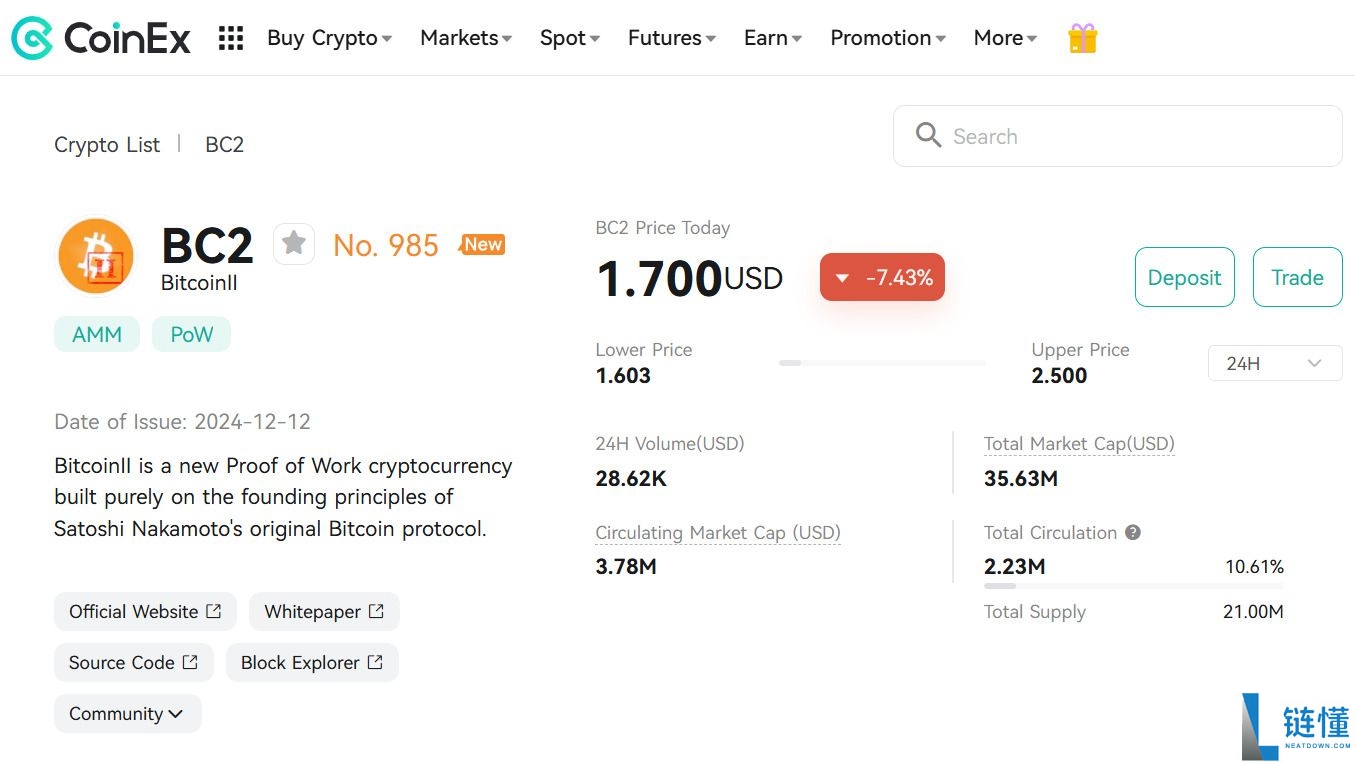This screenshot has height=762, width=1355.
Task: Click the Trade button
Action: (x=1297, y=277)
